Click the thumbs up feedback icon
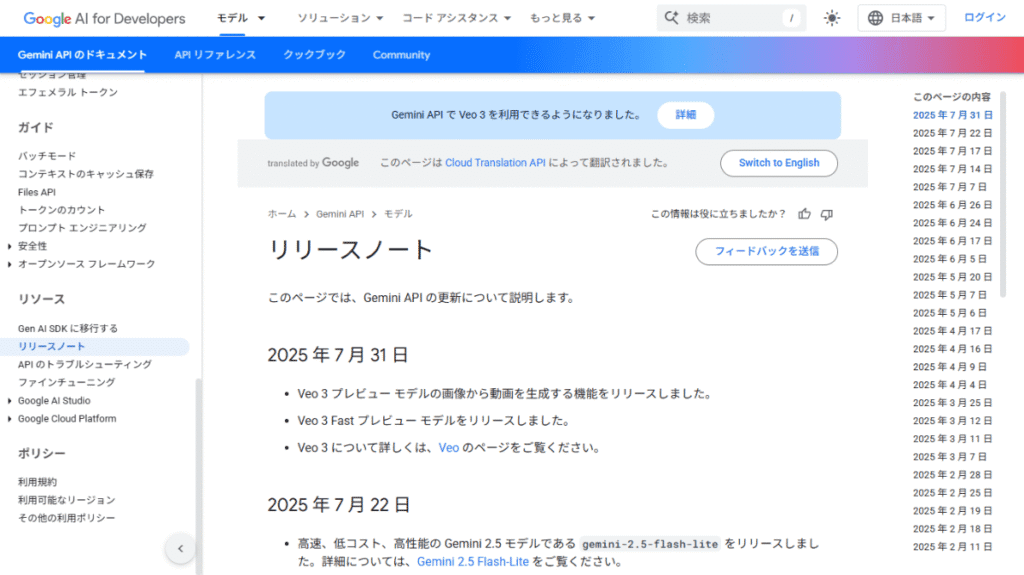Viewport: 1024px width, 575px height. (804, 214)
